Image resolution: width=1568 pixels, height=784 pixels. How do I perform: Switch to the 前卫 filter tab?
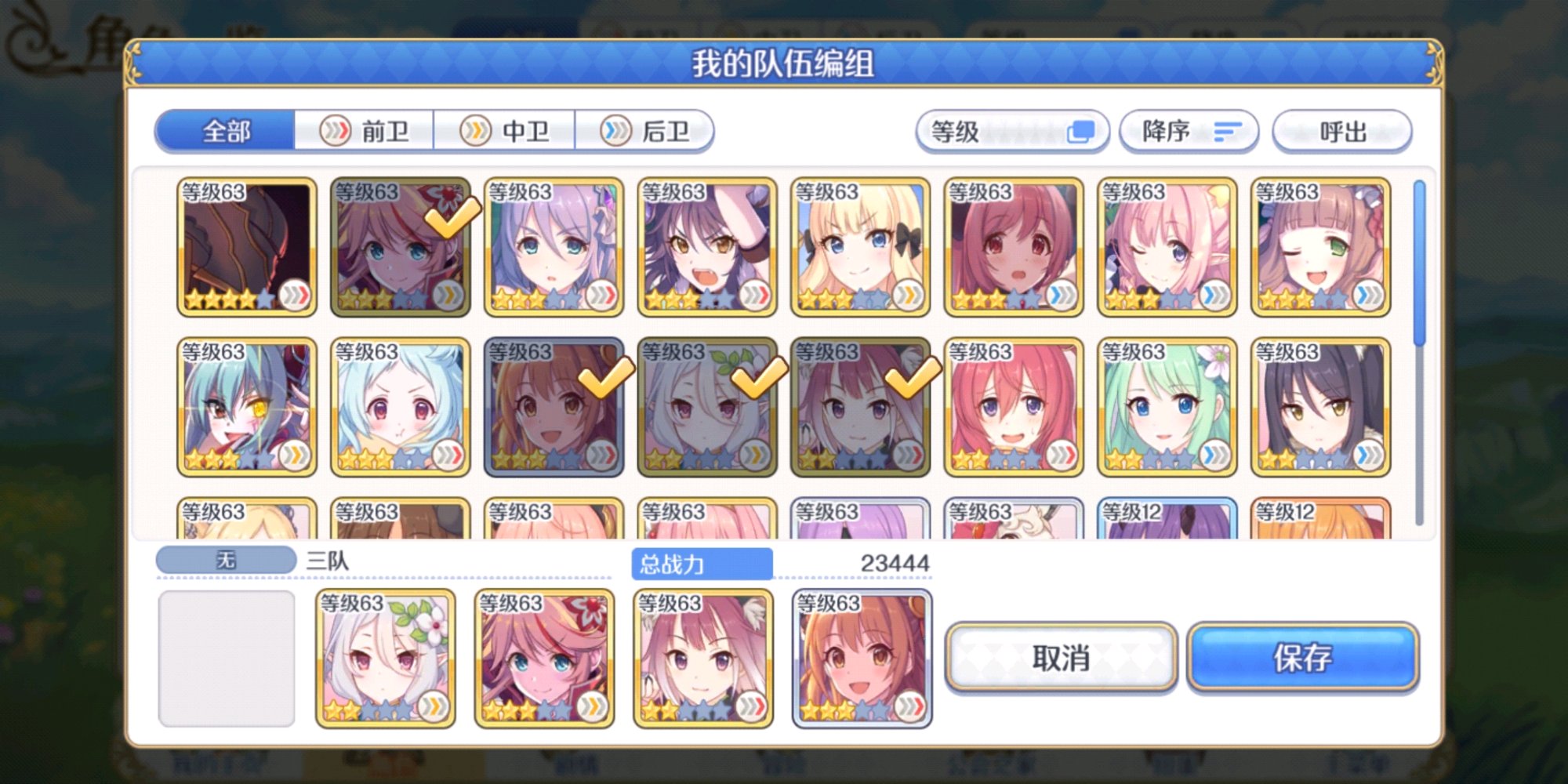364,130
